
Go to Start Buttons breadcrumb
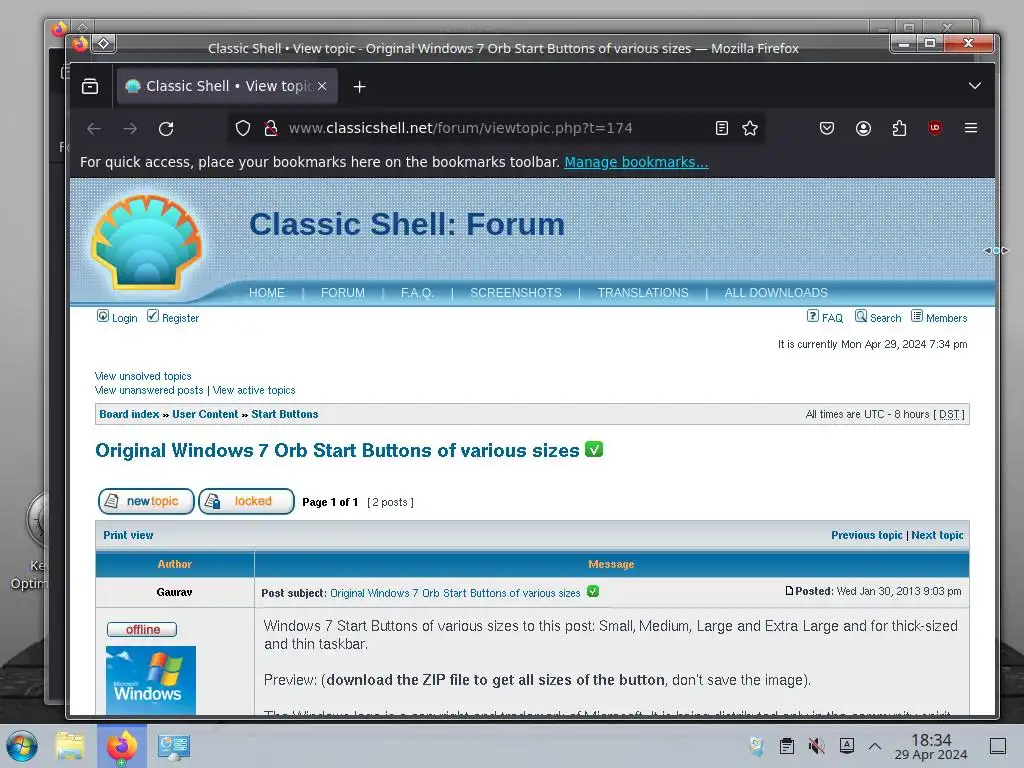(x=285, y=414)
